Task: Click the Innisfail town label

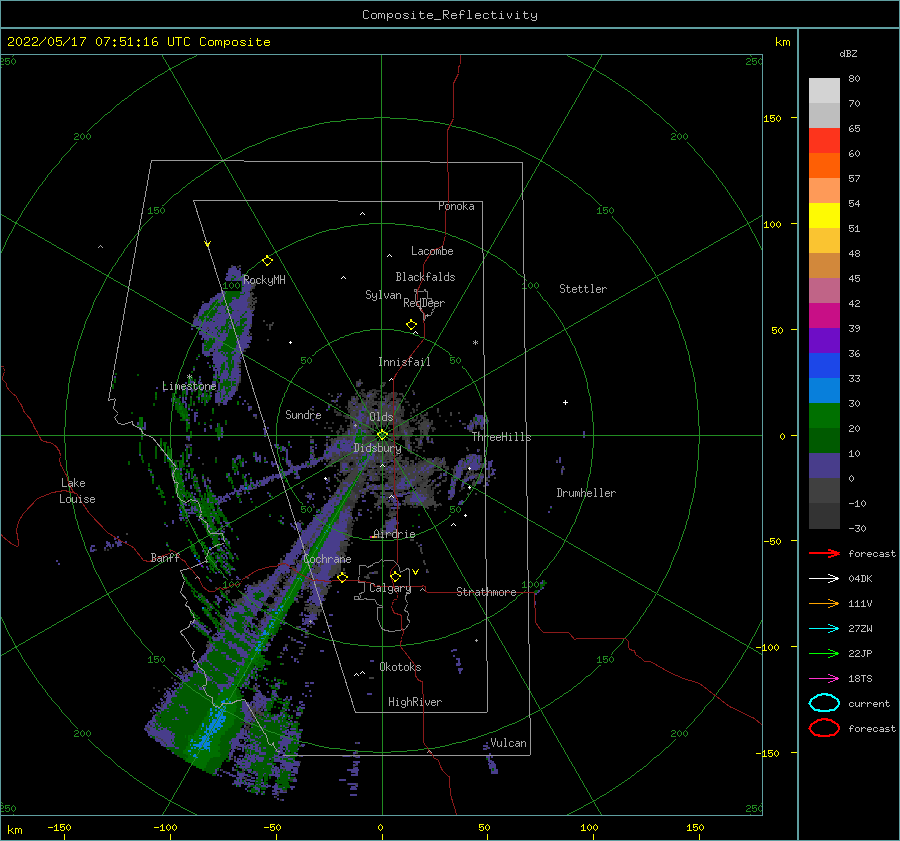Action: pyautogui.click(x=404, y=362)
